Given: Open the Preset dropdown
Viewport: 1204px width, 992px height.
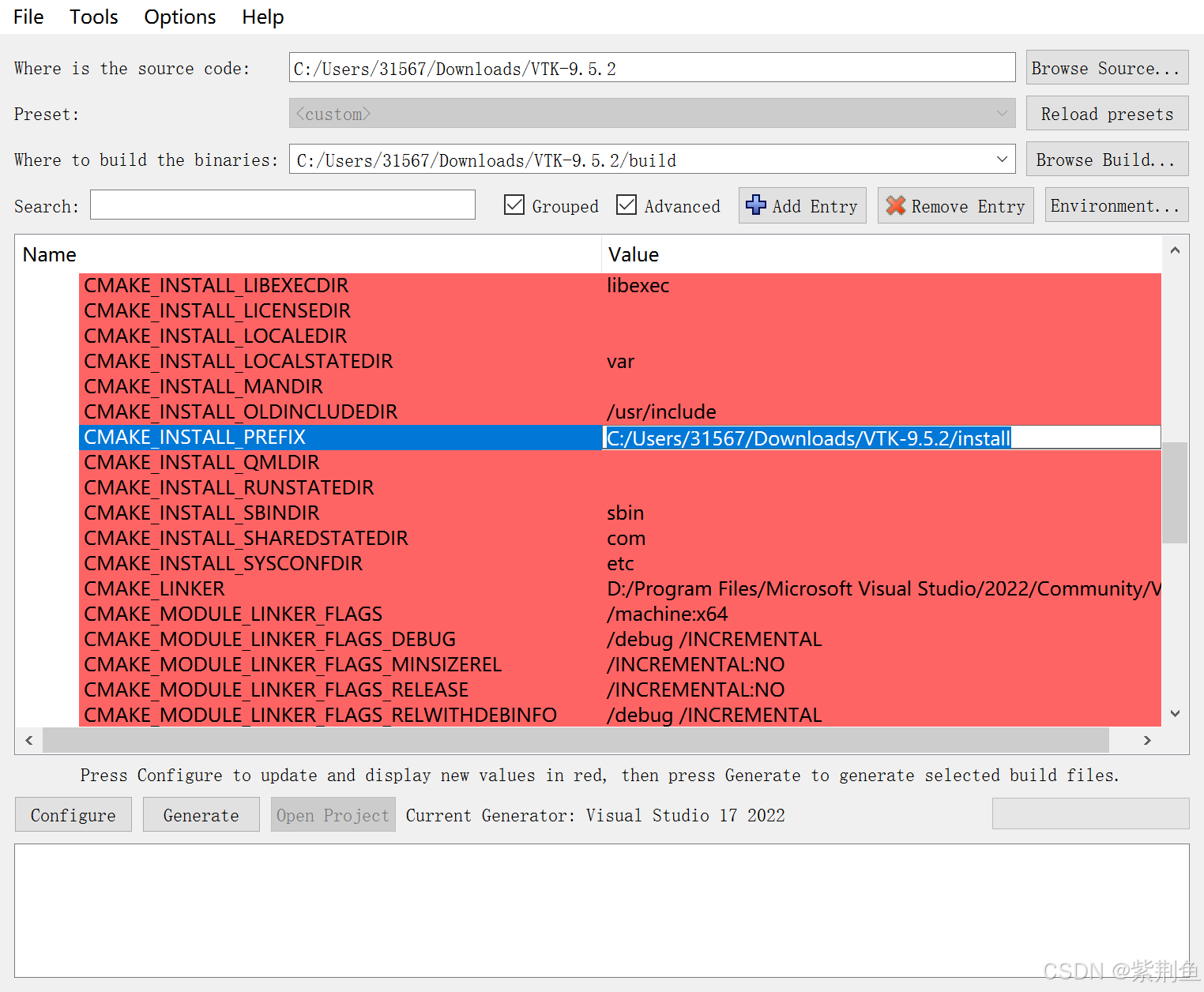Looking at the screenshot, I should click(x=652, y=114).
